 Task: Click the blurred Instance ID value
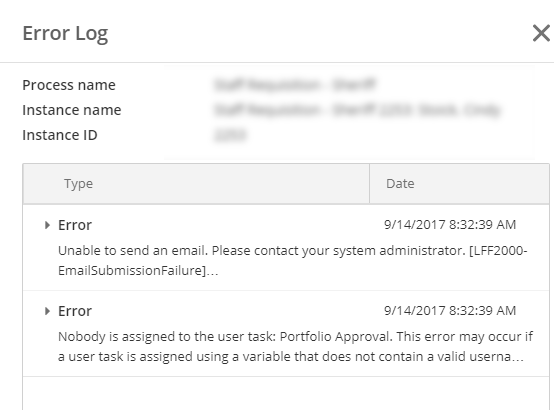pos(230,135)
